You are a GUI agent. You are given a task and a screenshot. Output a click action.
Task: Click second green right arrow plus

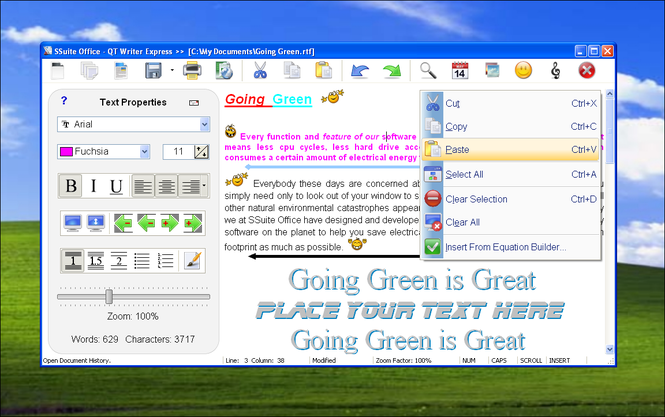coord(193,223)
